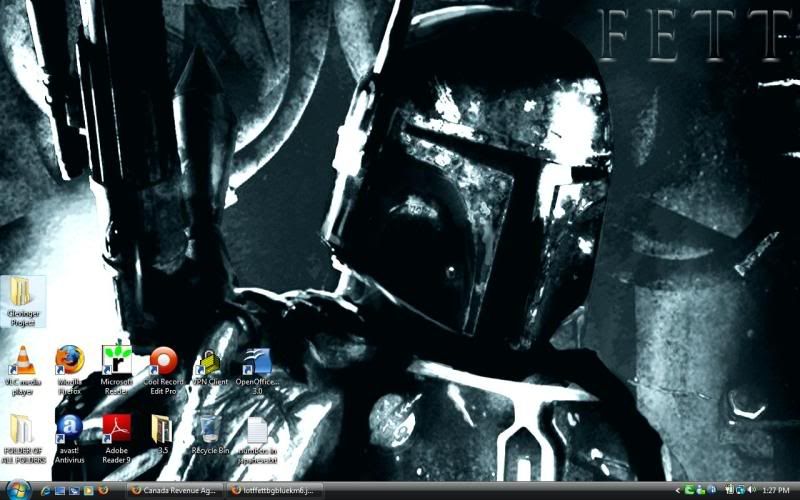Screen dimensions: 800x500
Task: Select the Adobe Reader 9 shortcut
Action: coord(116,439)
